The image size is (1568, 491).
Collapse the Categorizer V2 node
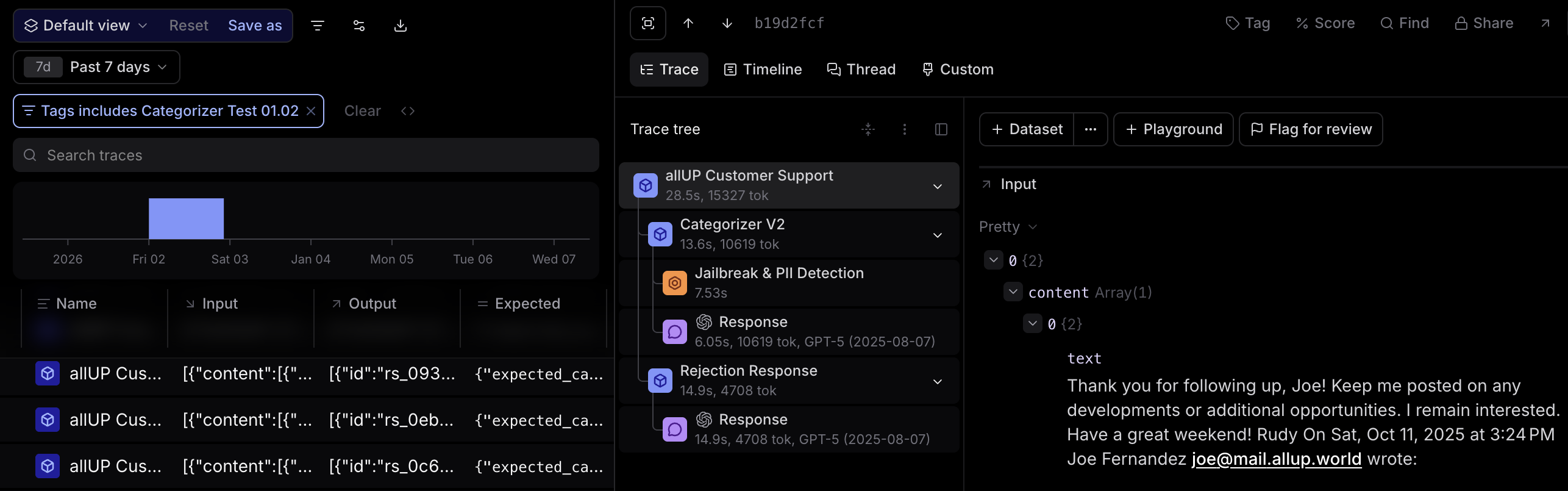tap(938, 235)
